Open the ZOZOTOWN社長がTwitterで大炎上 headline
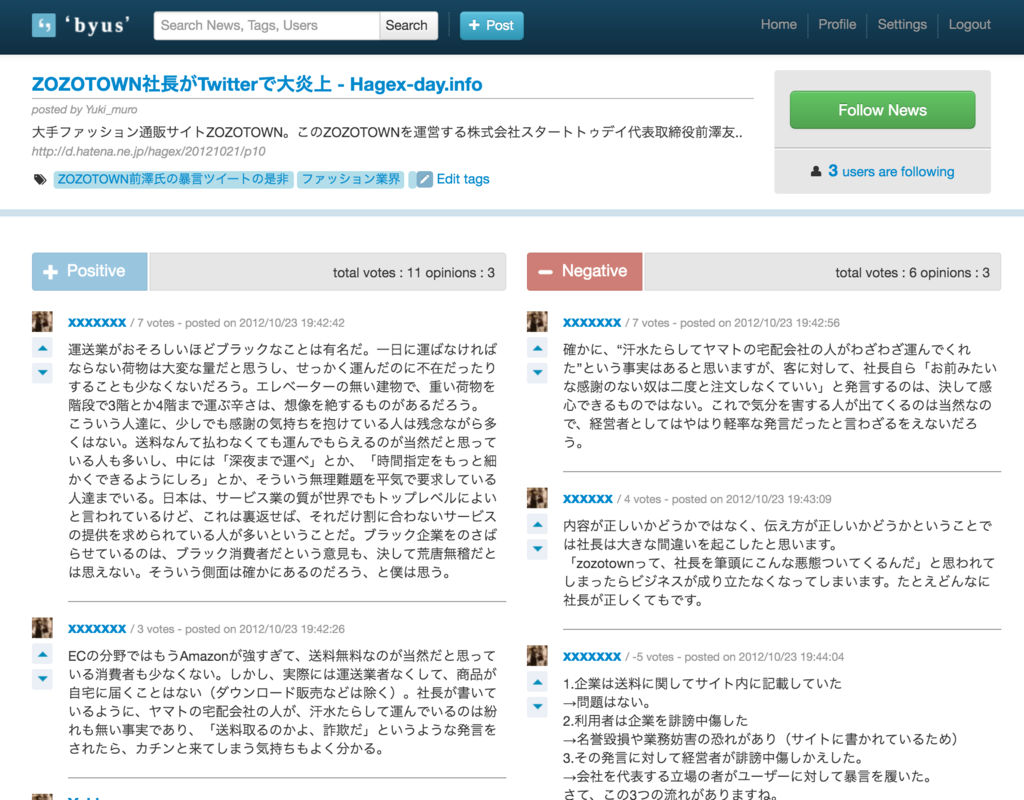 [257, 84]
